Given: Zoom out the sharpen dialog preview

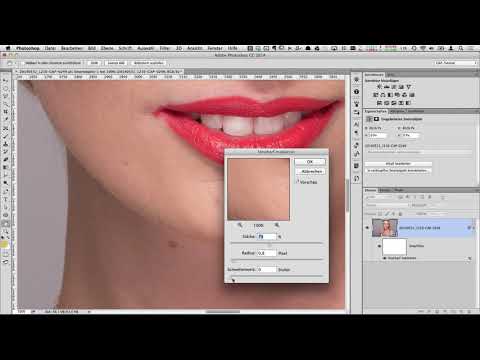Looking at the screenshot, I should coord(240,225).
